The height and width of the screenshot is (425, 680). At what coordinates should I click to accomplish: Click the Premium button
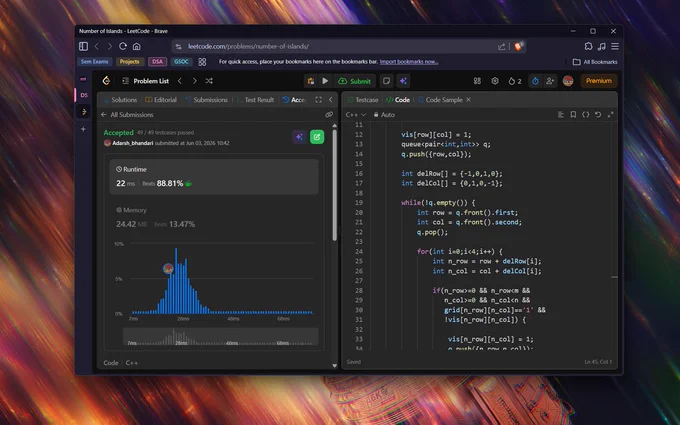pos(598,81)
